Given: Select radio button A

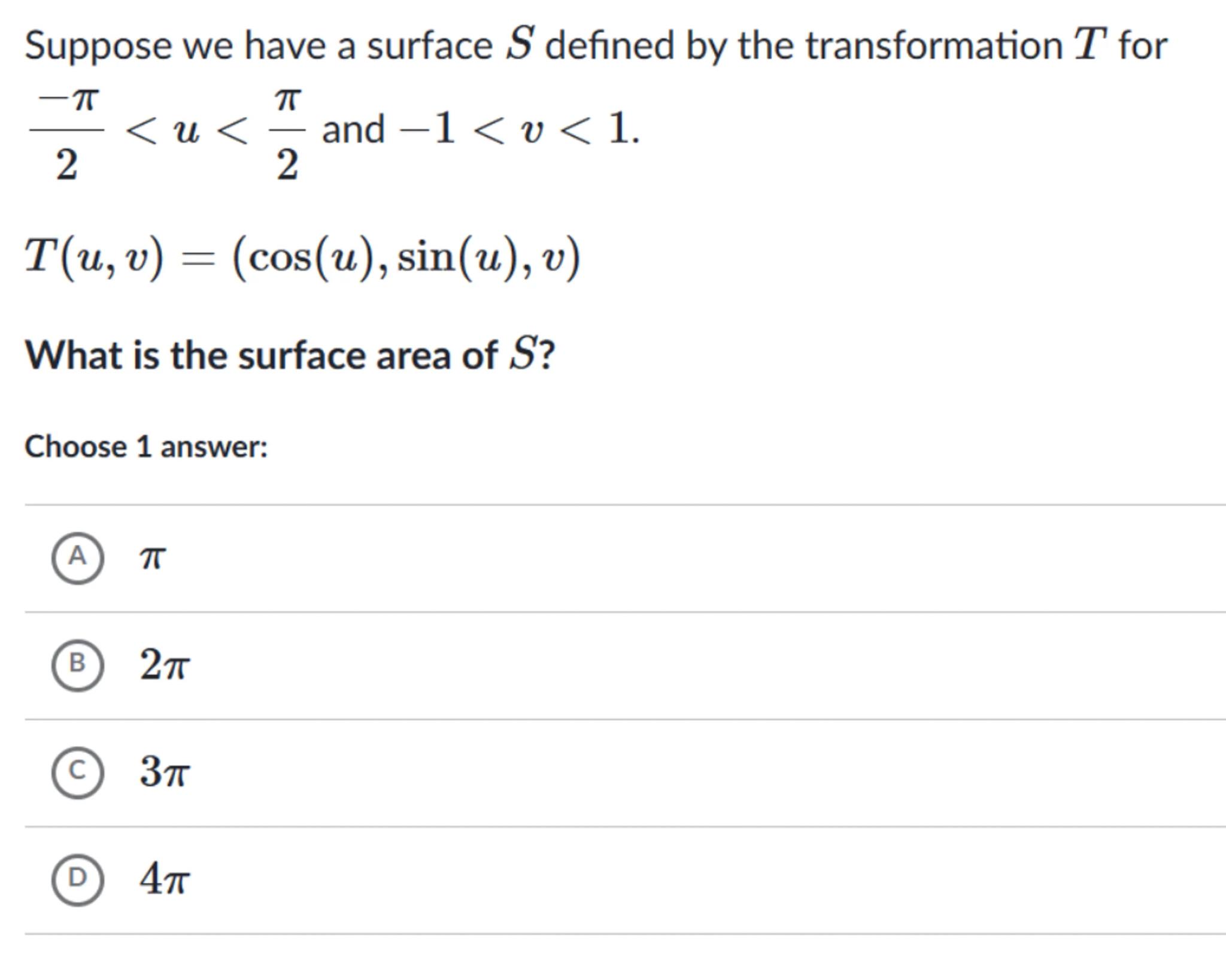Looking at the screenshot, I should [x=77, y=558].
